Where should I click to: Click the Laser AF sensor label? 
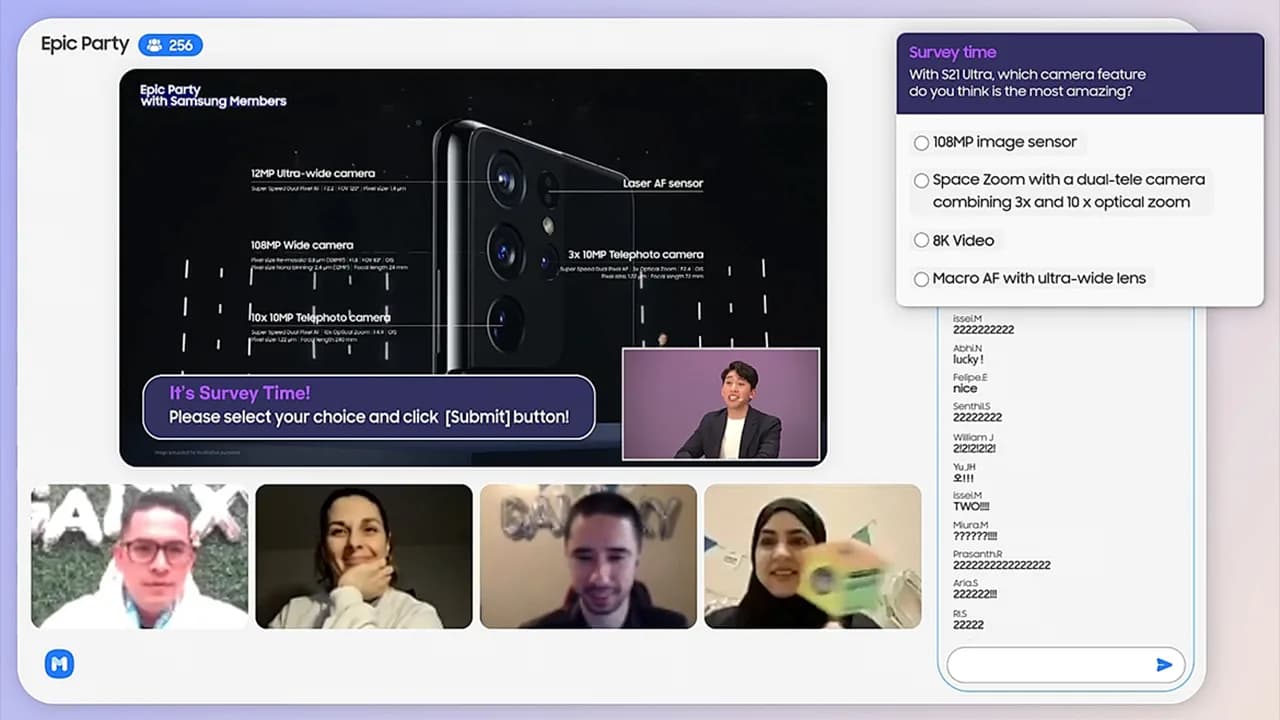[663, 183]
